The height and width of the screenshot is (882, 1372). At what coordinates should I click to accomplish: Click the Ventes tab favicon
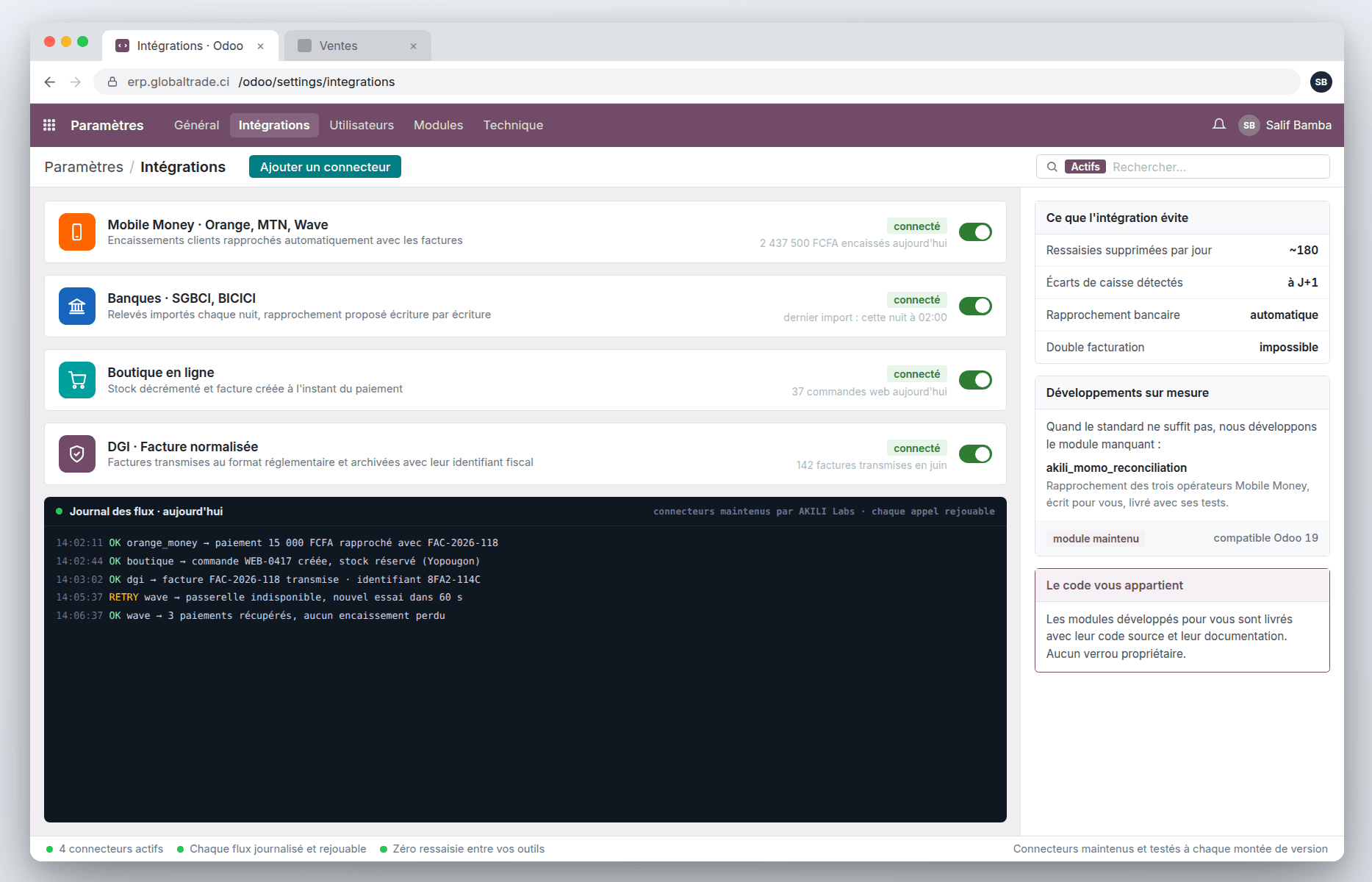click(304, 46)
